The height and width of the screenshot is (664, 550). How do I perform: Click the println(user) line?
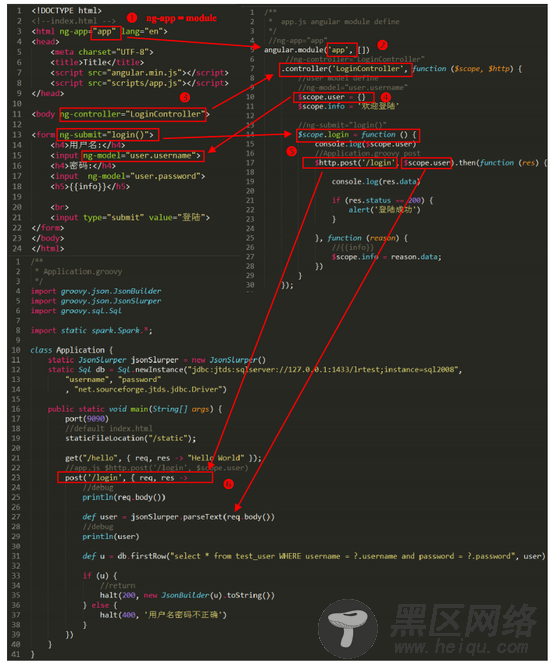point(111,537)
